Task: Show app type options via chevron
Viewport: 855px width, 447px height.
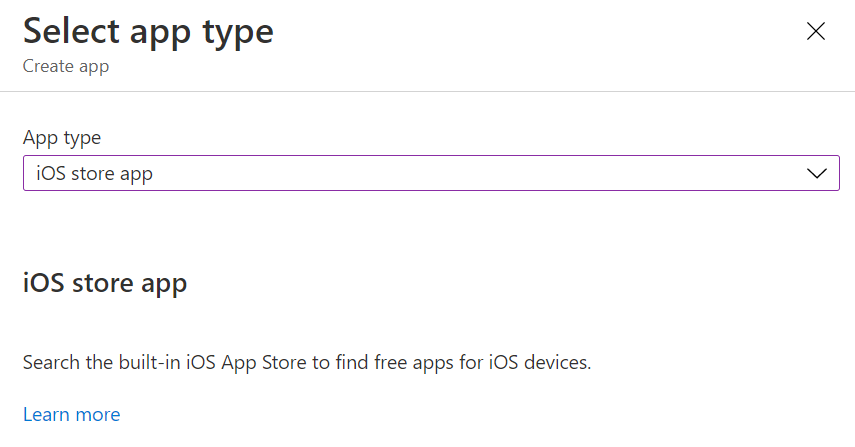Action: (x=816, y=173)
